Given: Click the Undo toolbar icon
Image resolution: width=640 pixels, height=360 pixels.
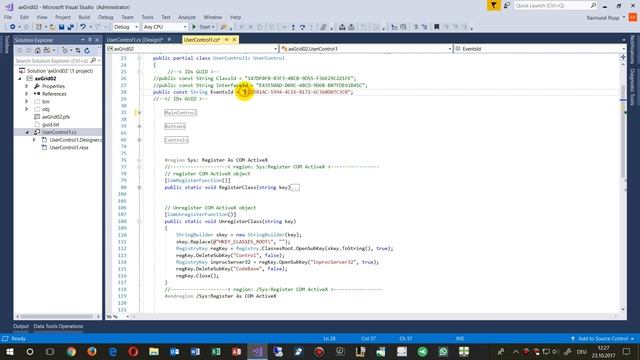Looking at the screenshot, I should (x=83, y=27).
